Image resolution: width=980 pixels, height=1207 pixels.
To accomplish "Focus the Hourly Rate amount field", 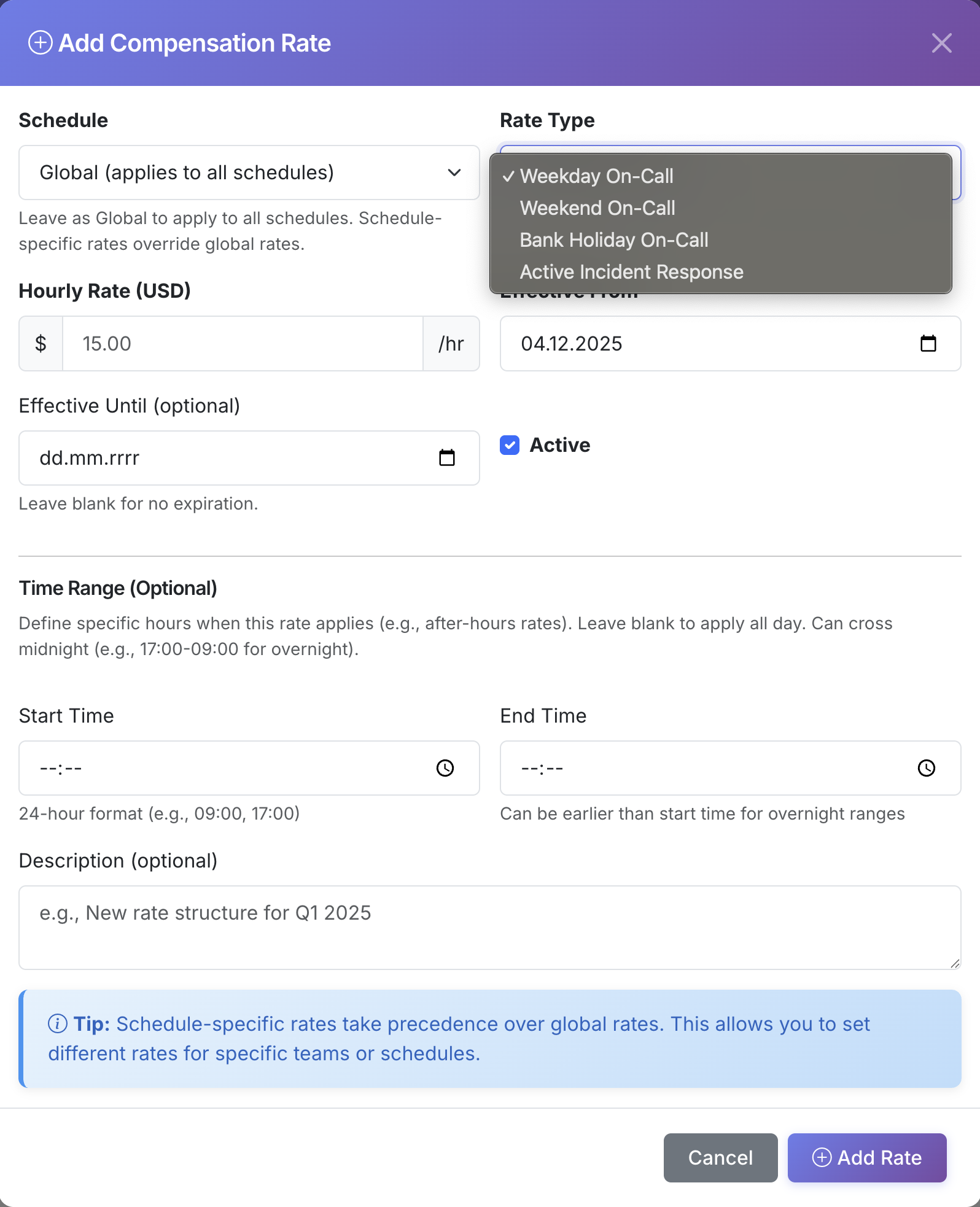I will (243, 344).
